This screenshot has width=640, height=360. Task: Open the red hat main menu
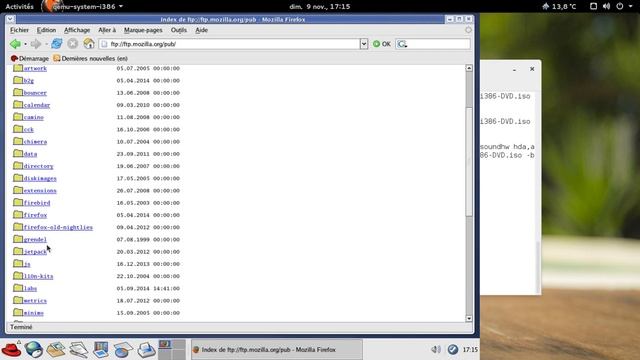point(11,350)
